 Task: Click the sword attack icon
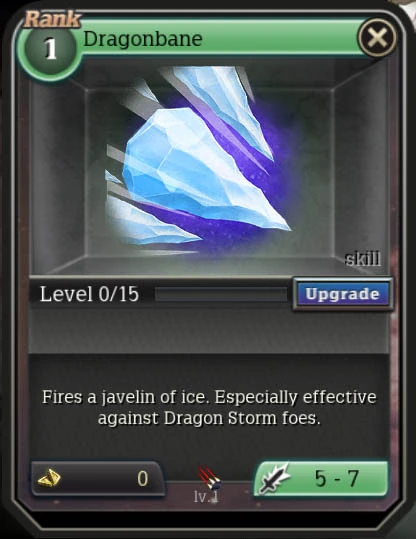coord(274,478)
